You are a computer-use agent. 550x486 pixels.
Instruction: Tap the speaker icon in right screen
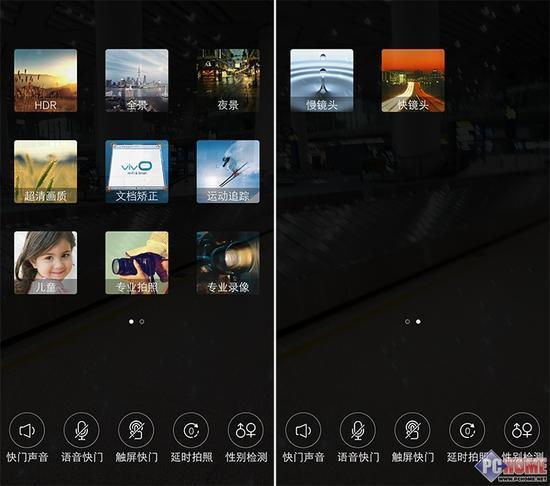[303, 431]
